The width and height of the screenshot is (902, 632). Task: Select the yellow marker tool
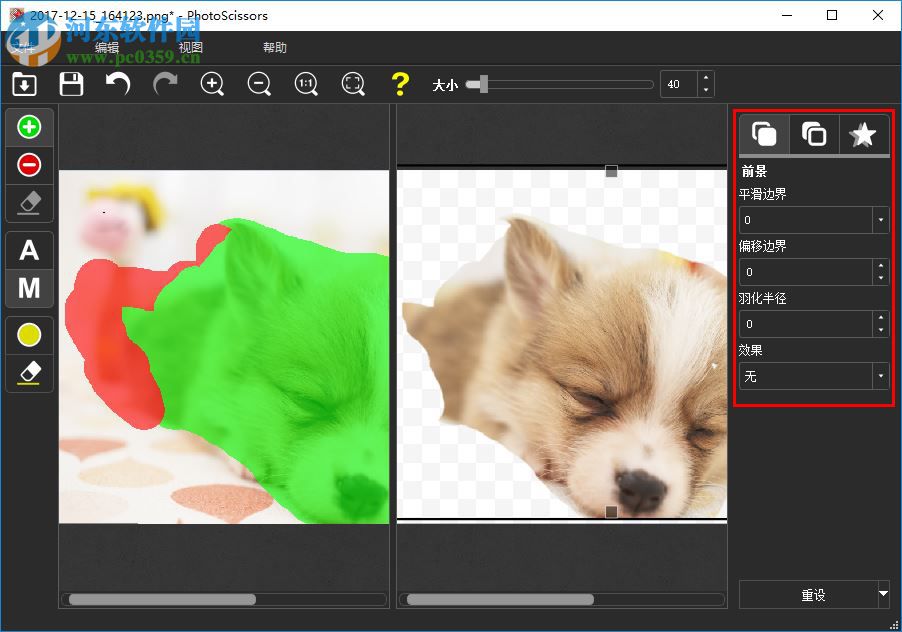coord(29,334)
